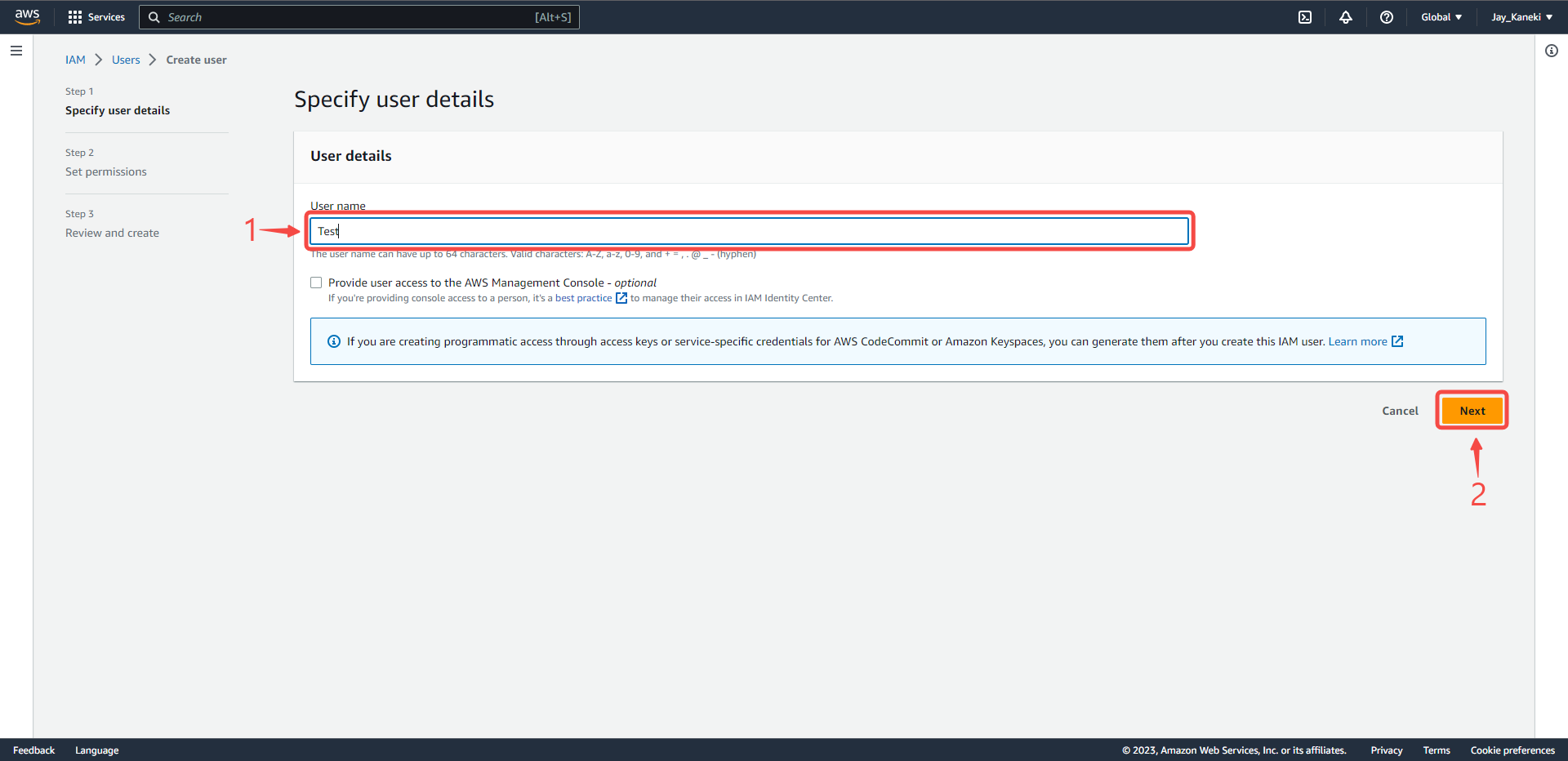1568x761 pixels.
Task: Click the User name input field
Action: (749, 231)
